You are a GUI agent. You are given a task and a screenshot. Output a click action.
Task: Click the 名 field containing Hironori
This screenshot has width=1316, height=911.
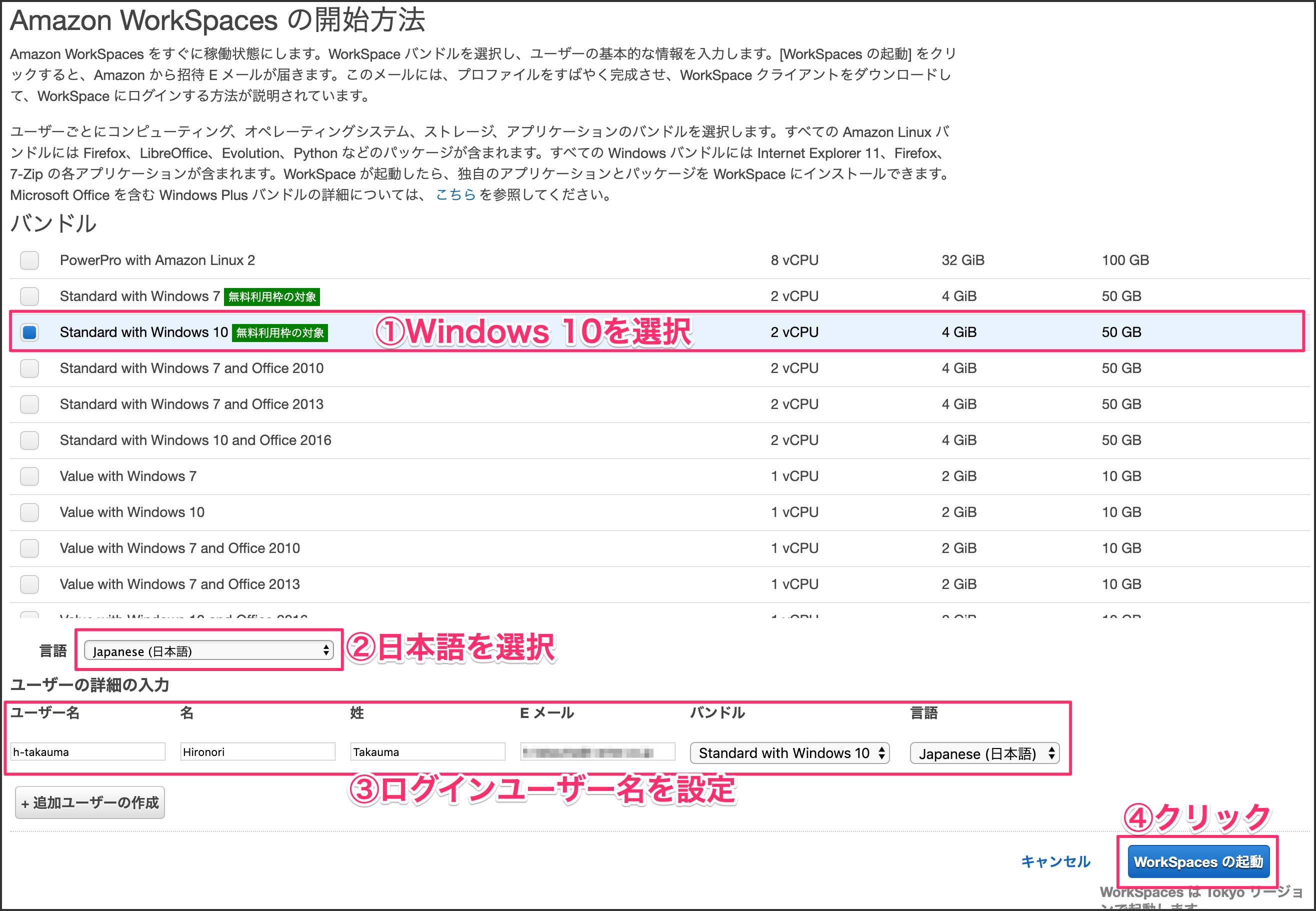[257, 751]
